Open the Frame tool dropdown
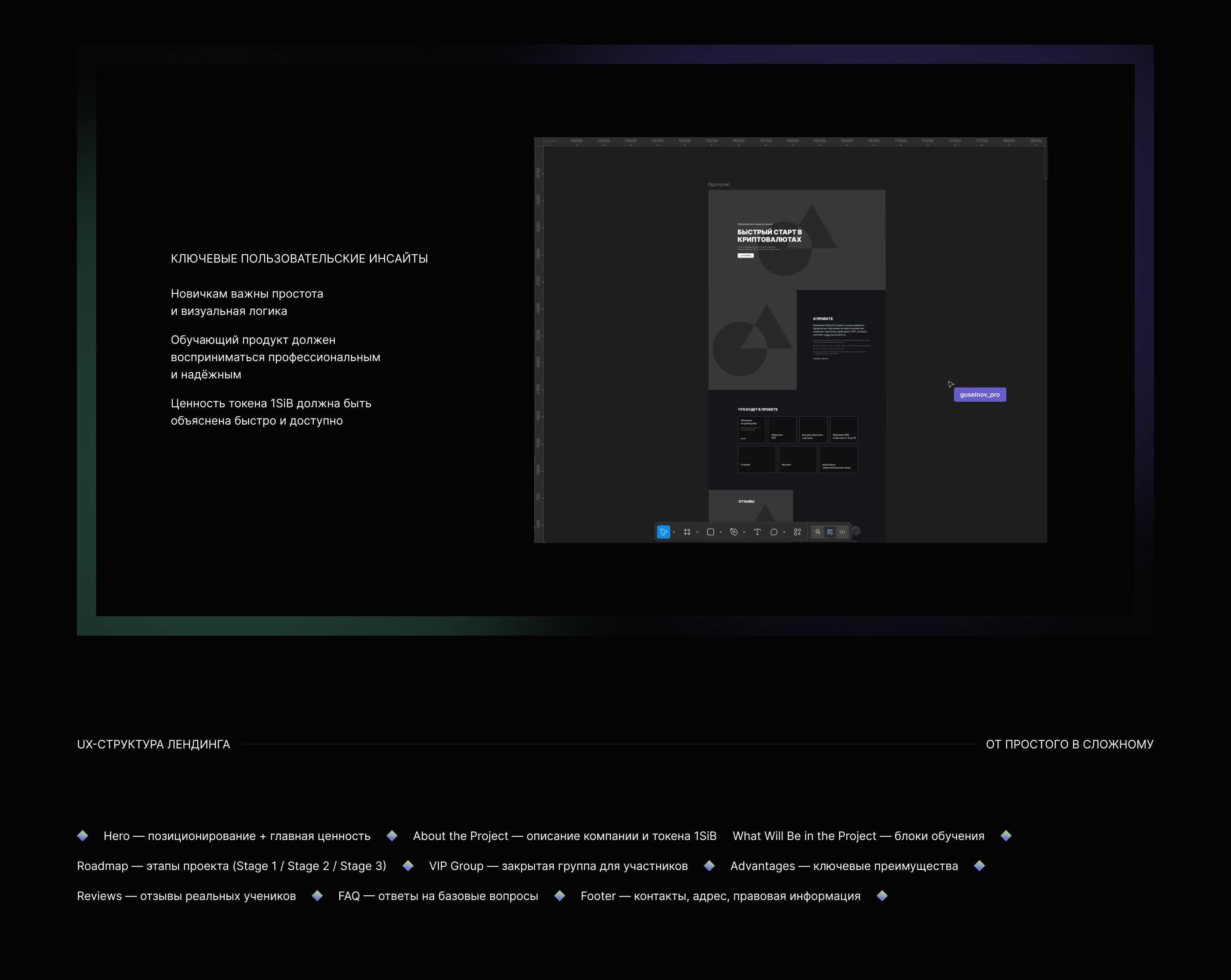The height and width of the screenshot is (980, 1231). pos(697,532)
